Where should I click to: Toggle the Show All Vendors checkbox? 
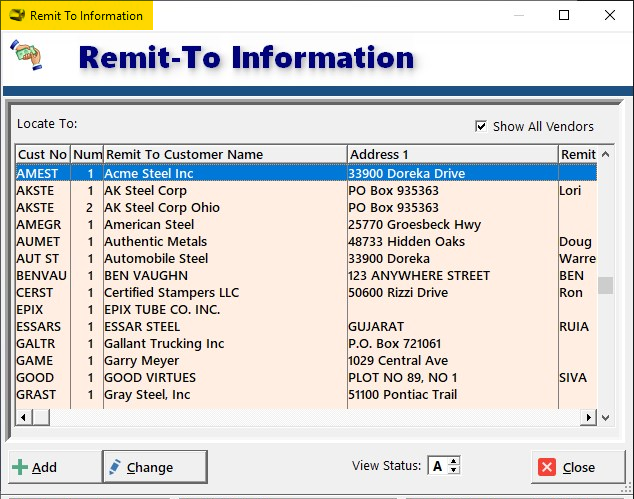pyautogui.click(x=481, y=126)
